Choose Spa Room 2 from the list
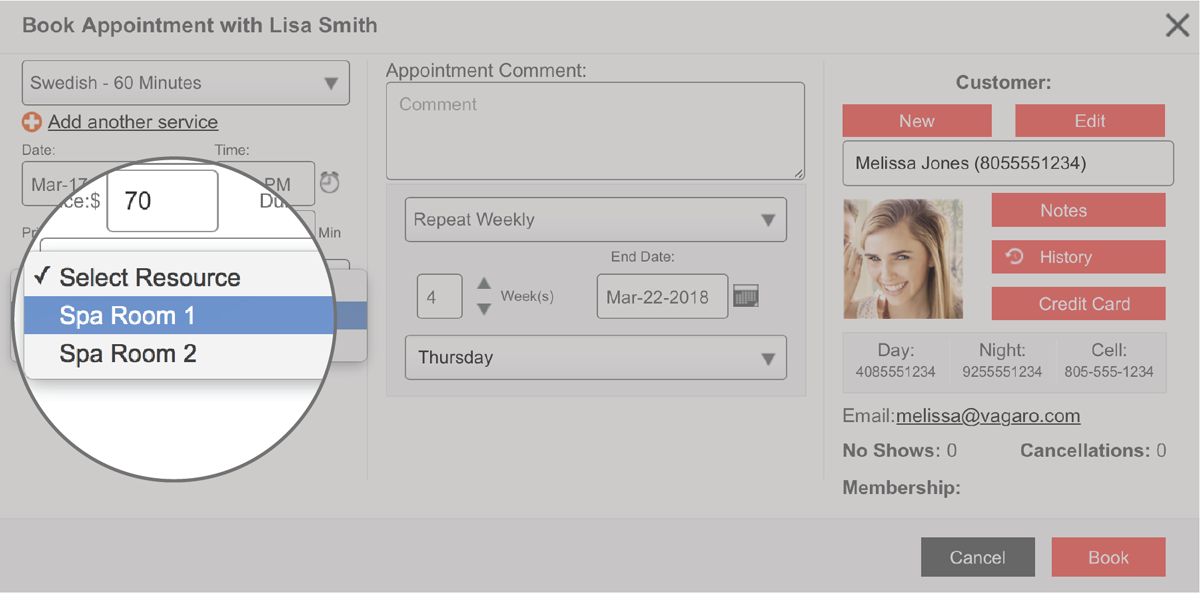 coord(128,354)
